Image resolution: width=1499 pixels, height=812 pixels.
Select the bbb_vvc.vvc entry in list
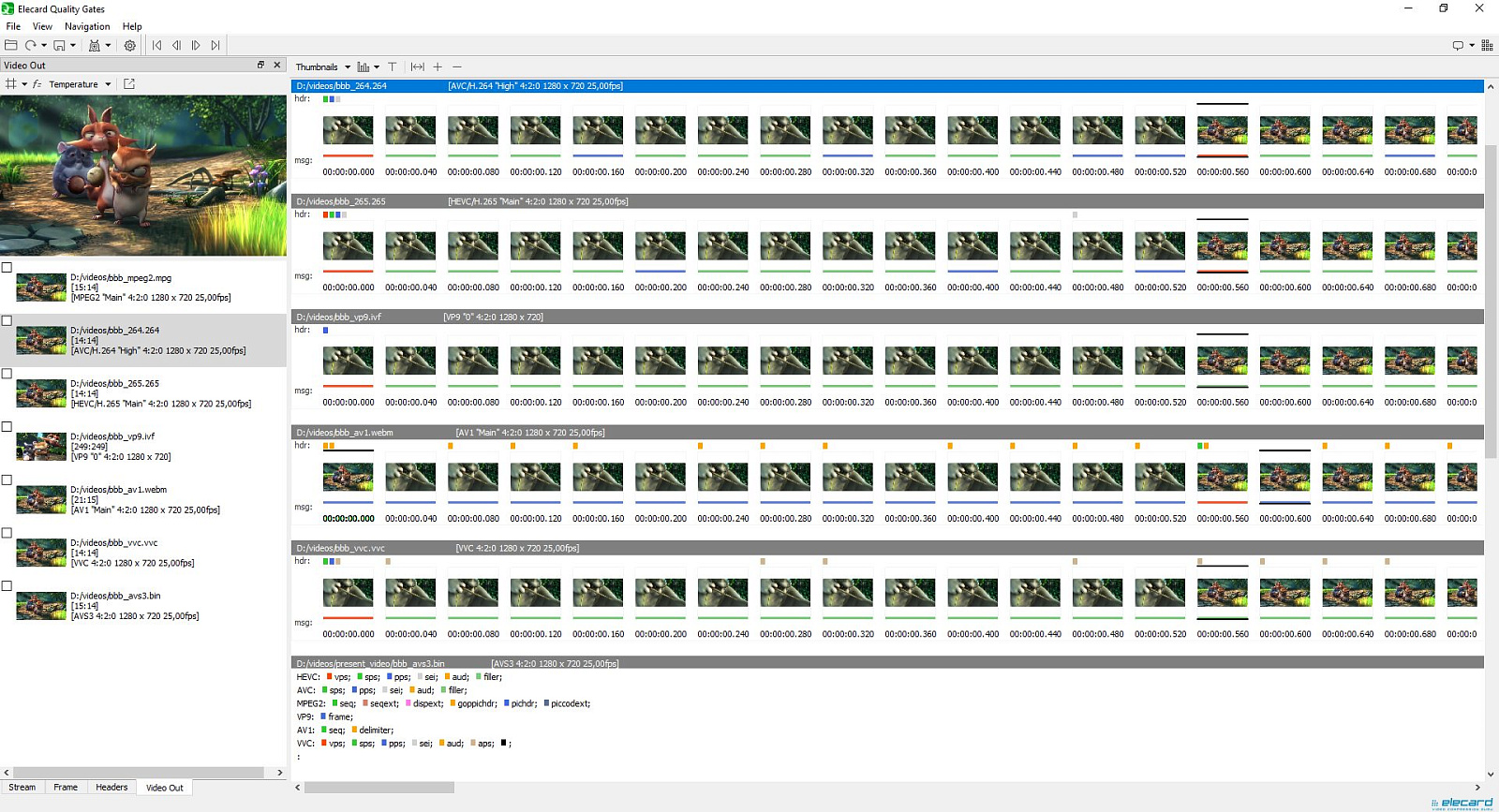(x=143, y=553)
